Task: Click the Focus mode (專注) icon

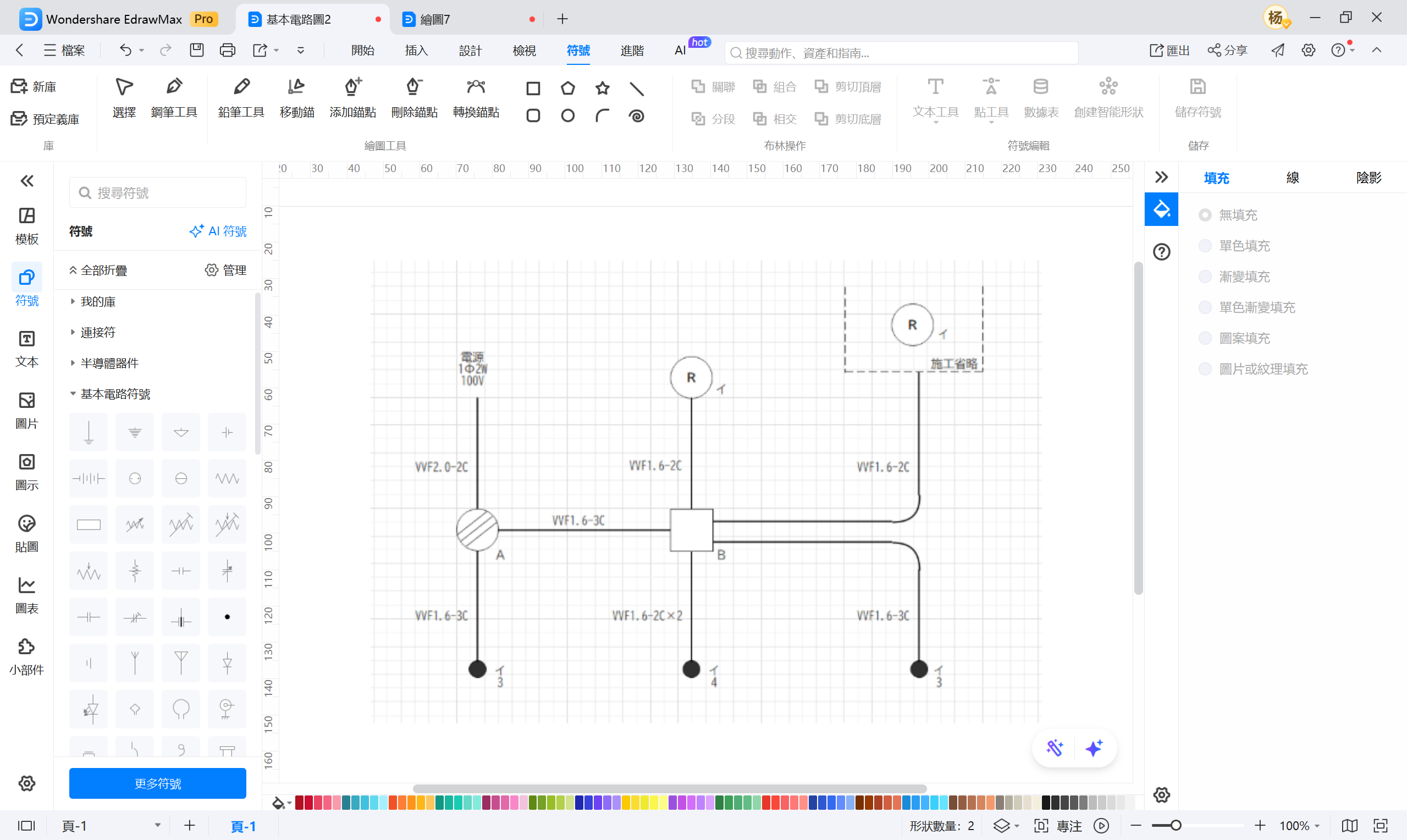Action: (x=1041, y=825)
